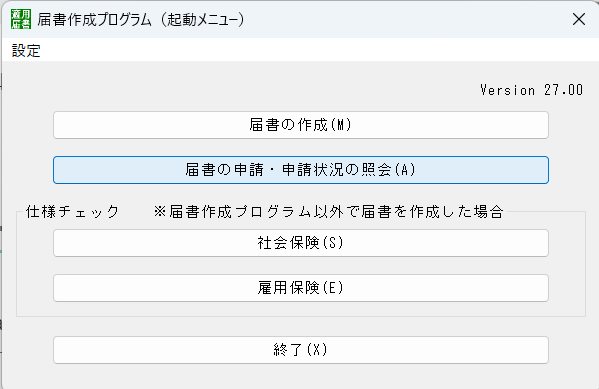
Task: Open system menu from 届書 title icon
Action: click(x=21, y=19)
